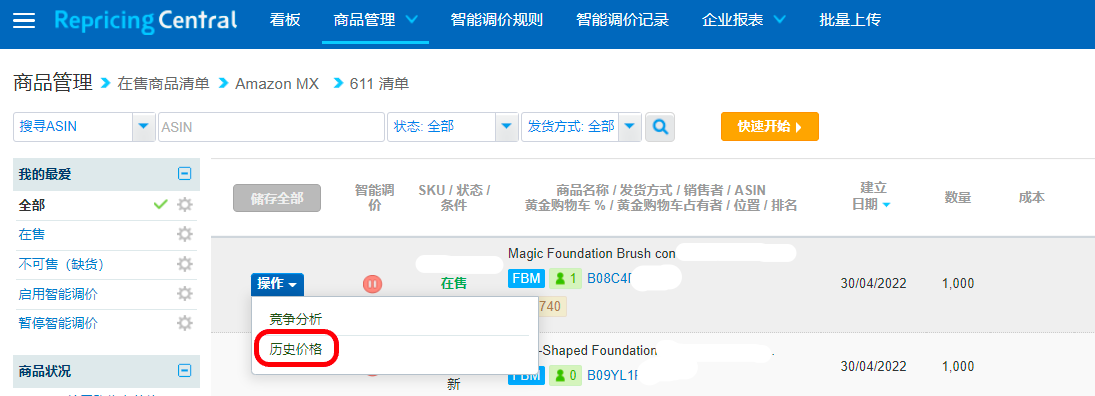The image size is (1095, 396).
Task: Open ASIN link B09YL1
Action: 613,376
